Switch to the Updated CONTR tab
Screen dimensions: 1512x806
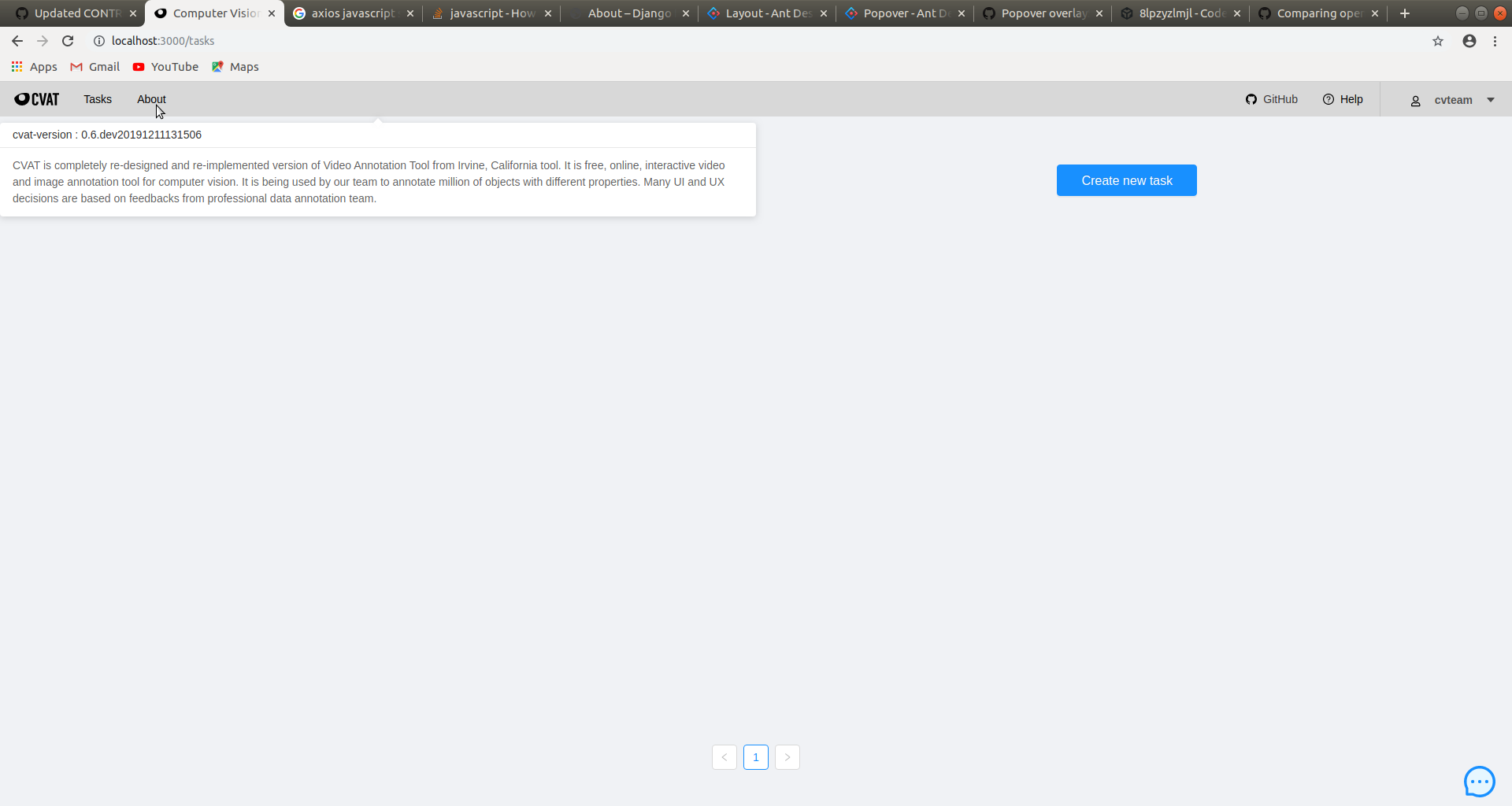tap(76, 13)
